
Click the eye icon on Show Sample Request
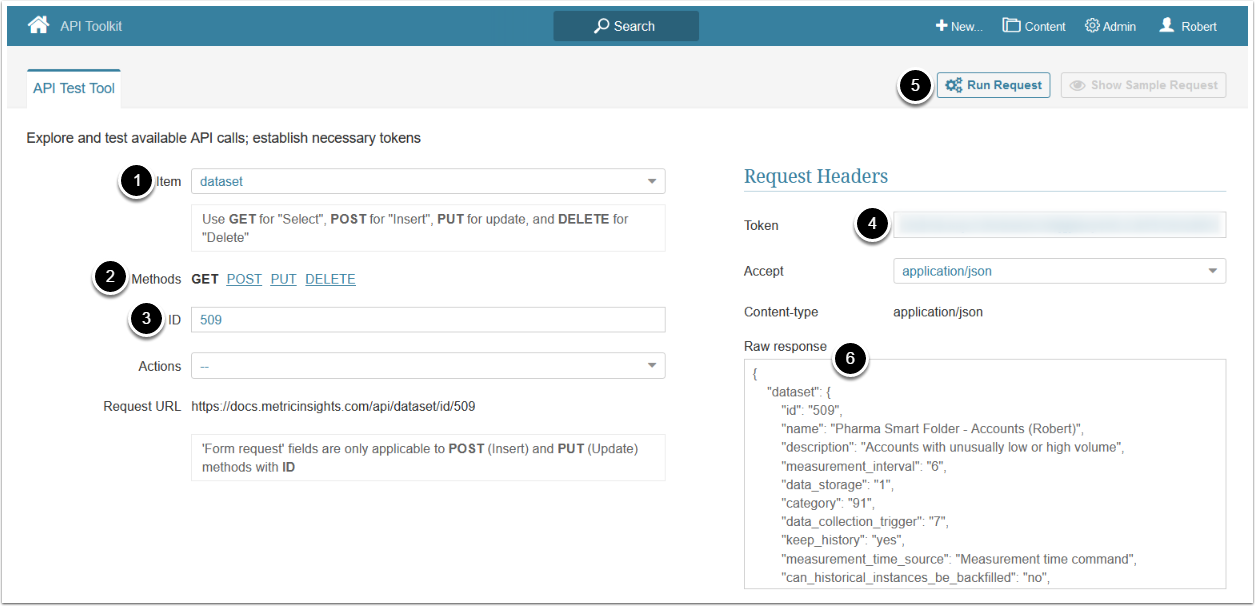click(x=1078, y=85)
